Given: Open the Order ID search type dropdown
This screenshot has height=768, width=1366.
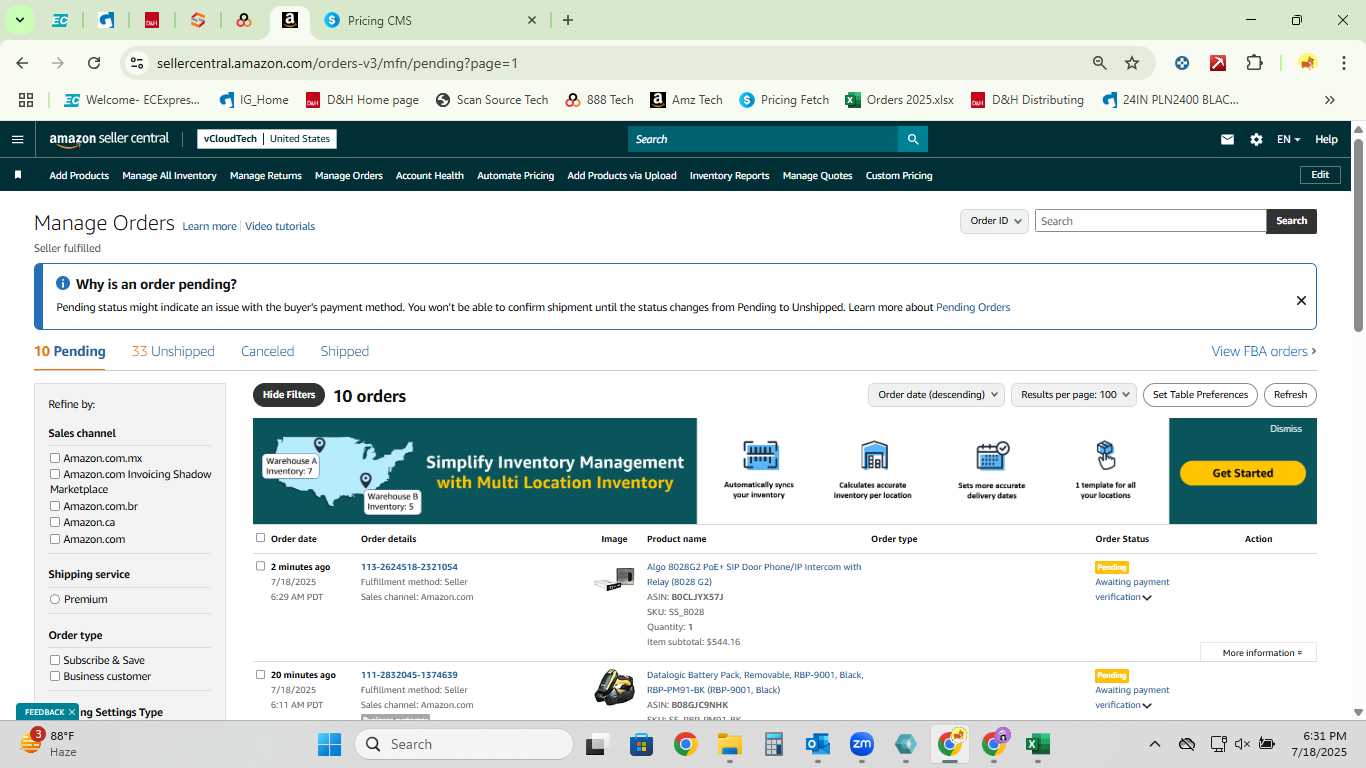Looking at the screenshot, I should coord(994,221).
